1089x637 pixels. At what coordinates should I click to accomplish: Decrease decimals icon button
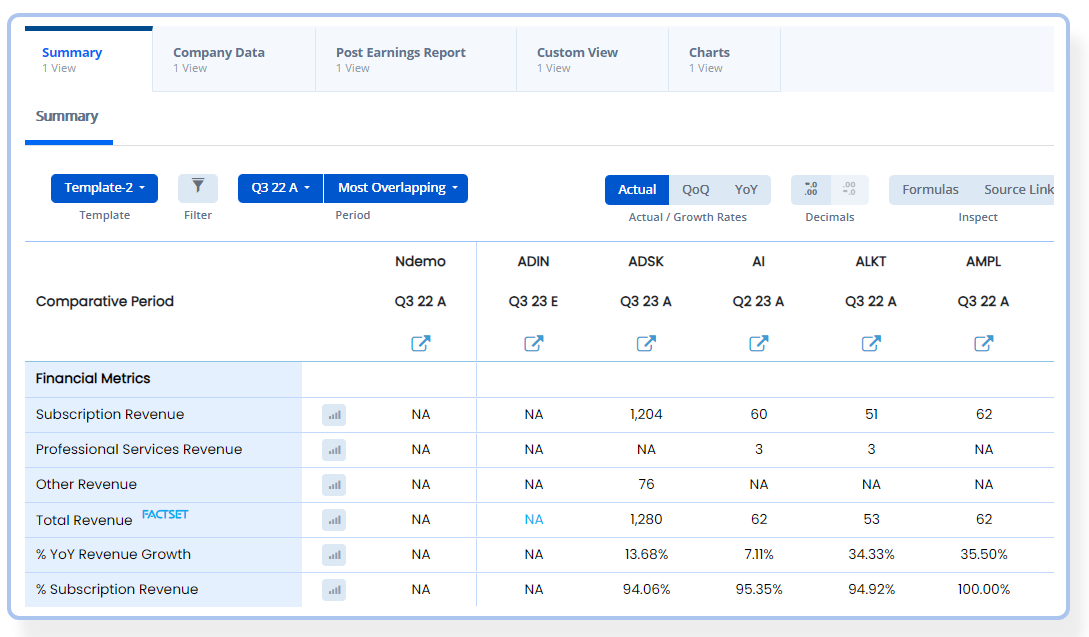(x=849, y=189)
